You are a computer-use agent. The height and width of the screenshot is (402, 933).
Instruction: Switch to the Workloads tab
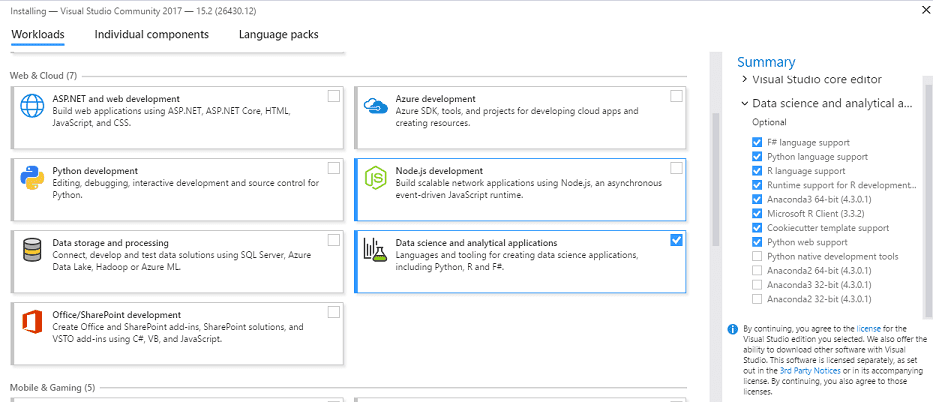coord(37,34)
